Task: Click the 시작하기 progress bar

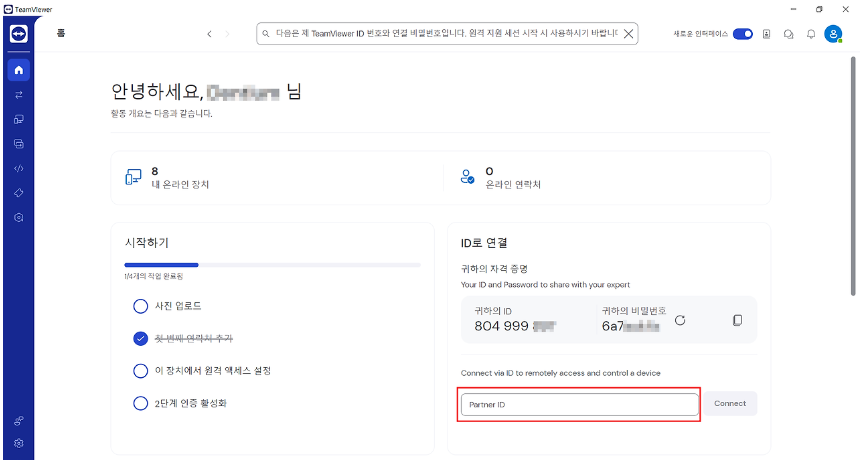Action: pos(273,265)
